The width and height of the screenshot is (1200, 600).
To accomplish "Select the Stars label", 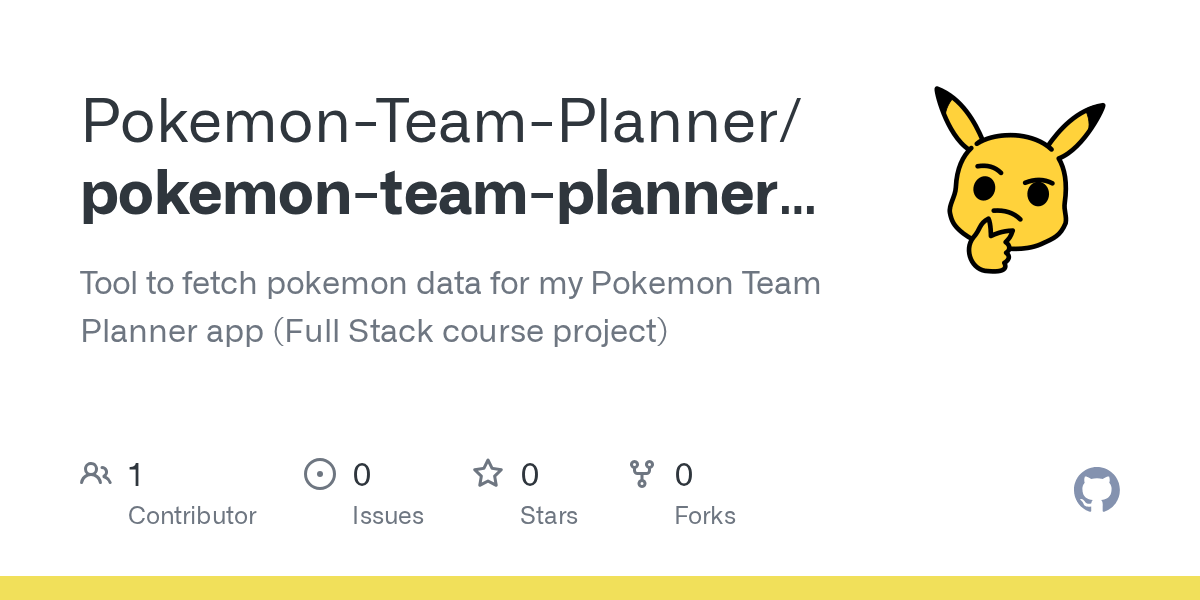I will 549,516.
